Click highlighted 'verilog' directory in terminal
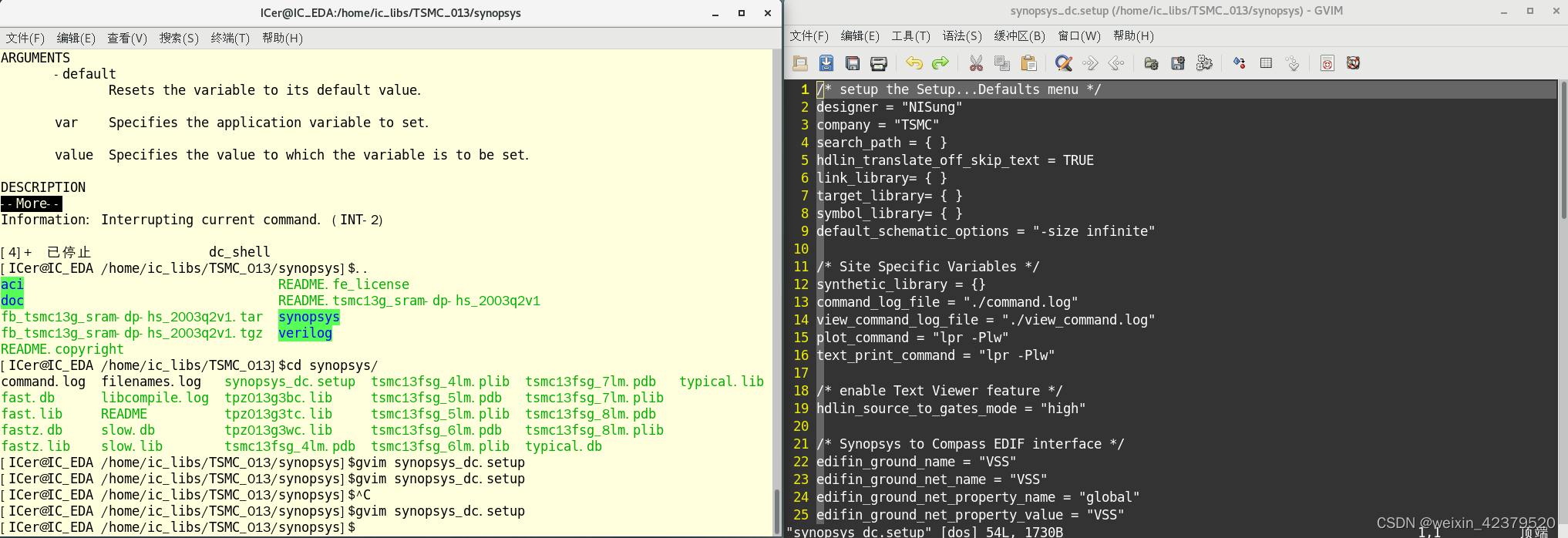The image size is (1568, 538). [305, 333]
